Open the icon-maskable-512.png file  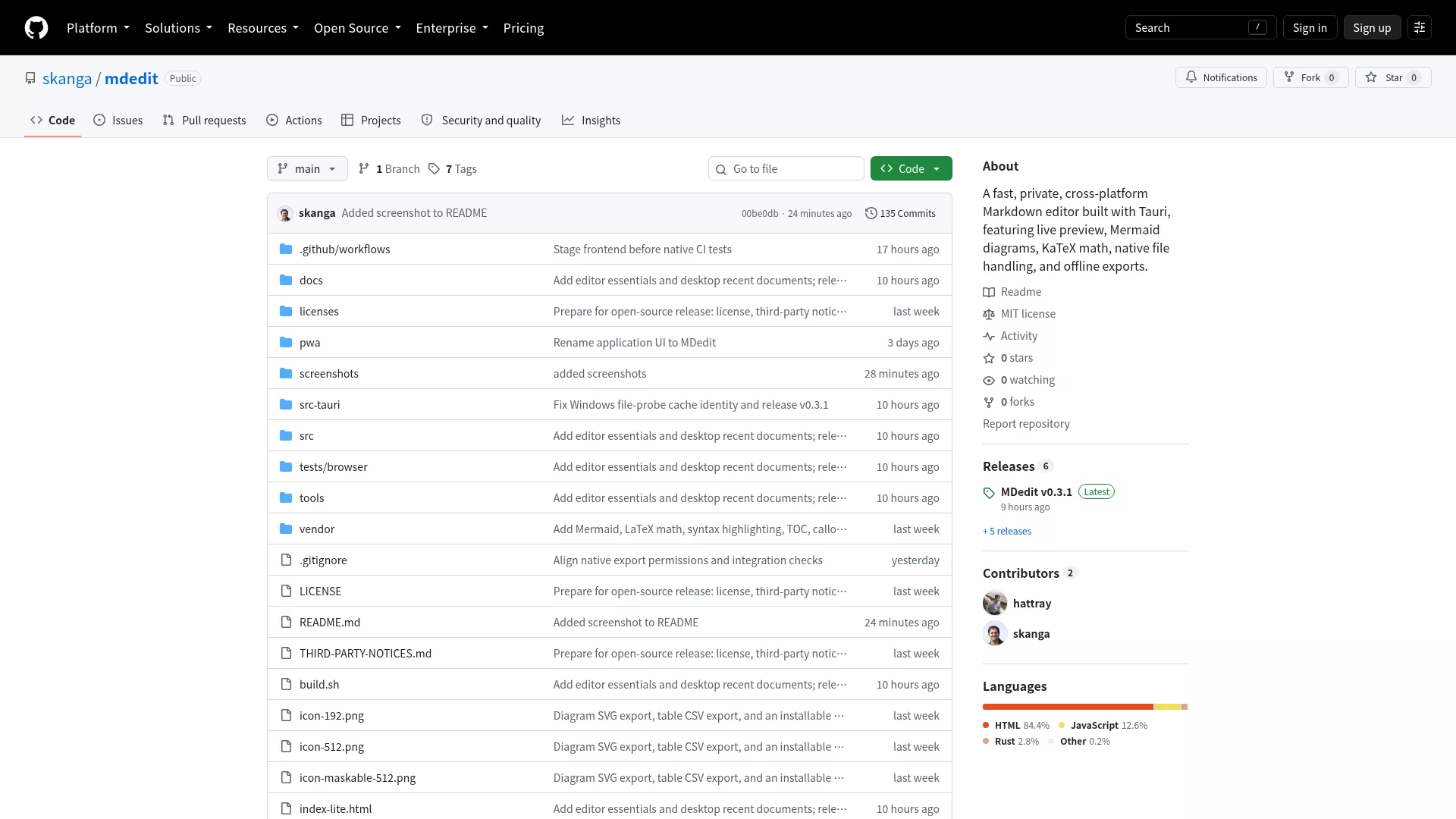click(357, 778)
